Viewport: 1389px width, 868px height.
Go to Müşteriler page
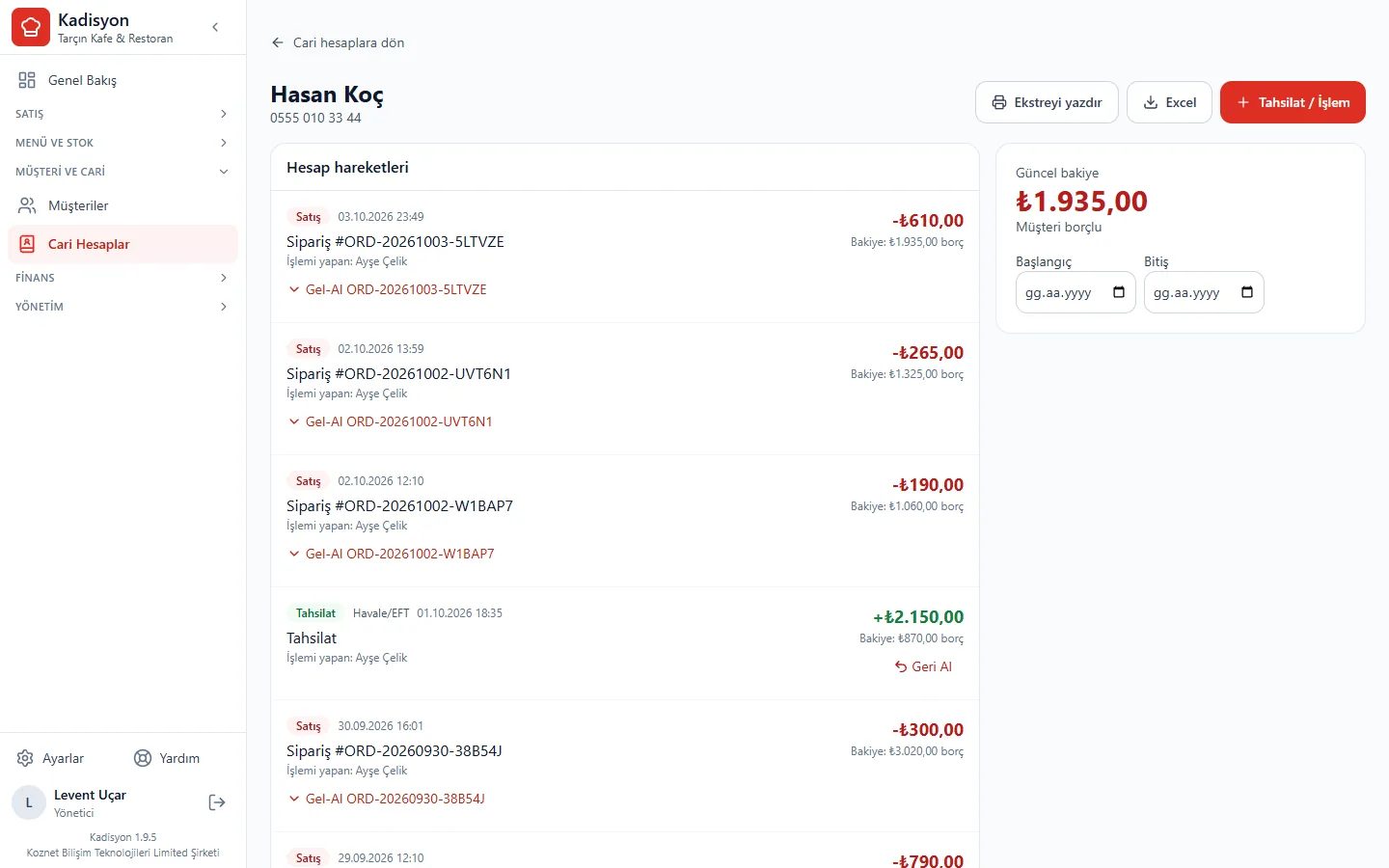pyautogui.click(x=123, y=205)
